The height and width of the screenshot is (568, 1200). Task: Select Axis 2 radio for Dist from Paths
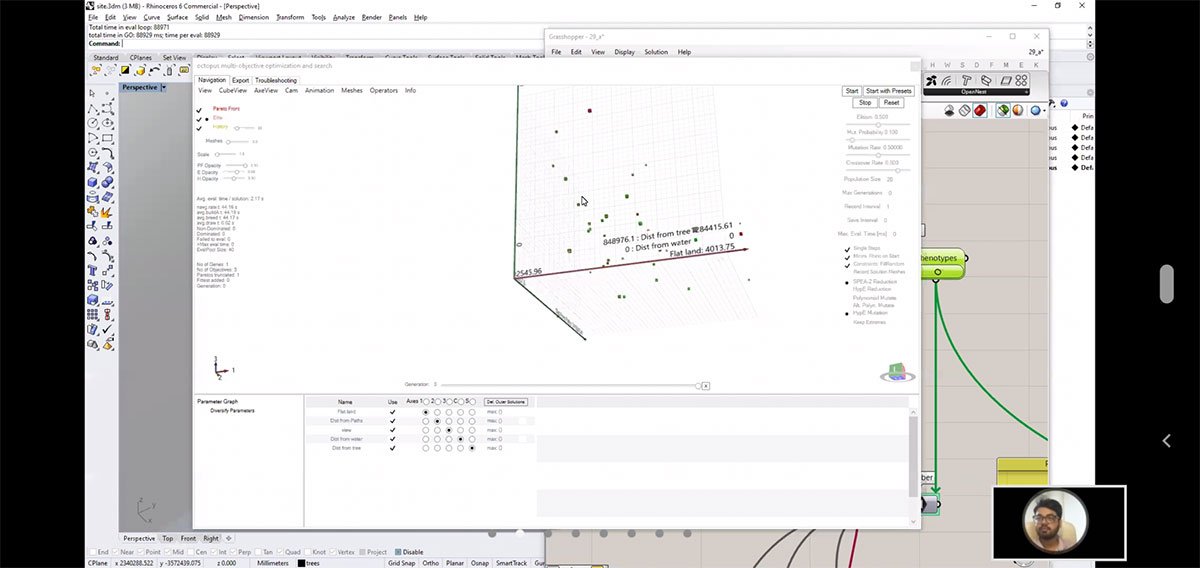pos(437,421)
